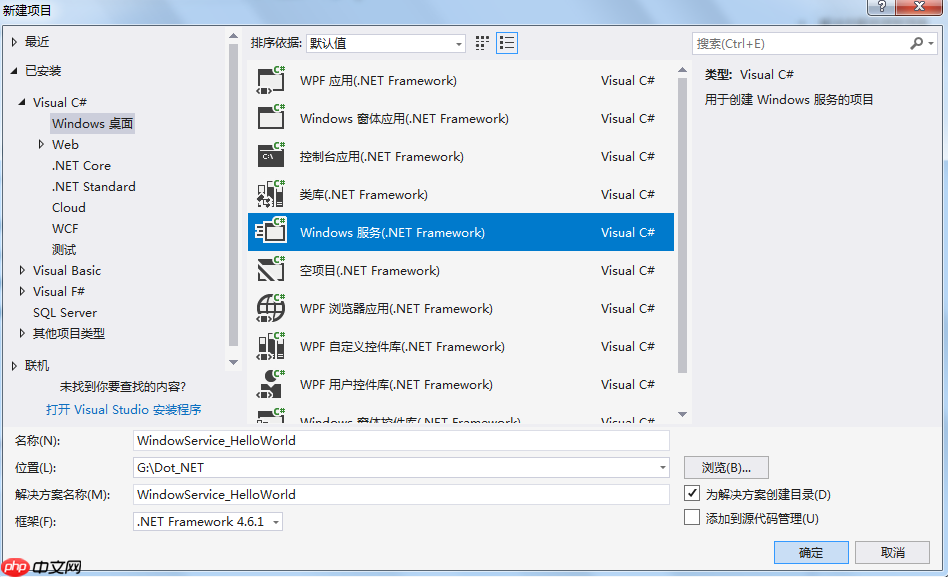Screen dimensions: 948x577
Task: Collapse the 已安装 tree node
Action: [14, 71]
